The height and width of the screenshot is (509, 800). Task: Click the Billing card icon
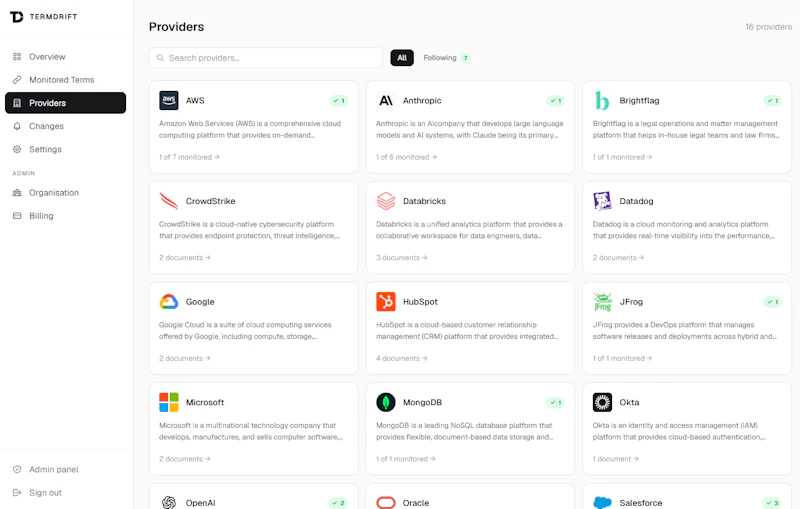(x=17, y=216)
